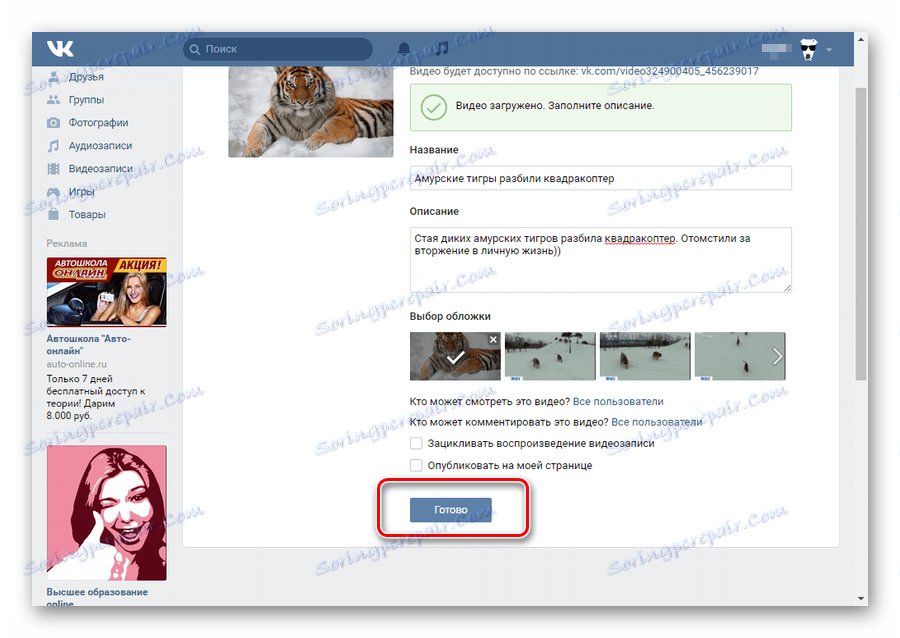Click the Видеозаписи film icon
The image size is (900, 638).
(53, 169)
